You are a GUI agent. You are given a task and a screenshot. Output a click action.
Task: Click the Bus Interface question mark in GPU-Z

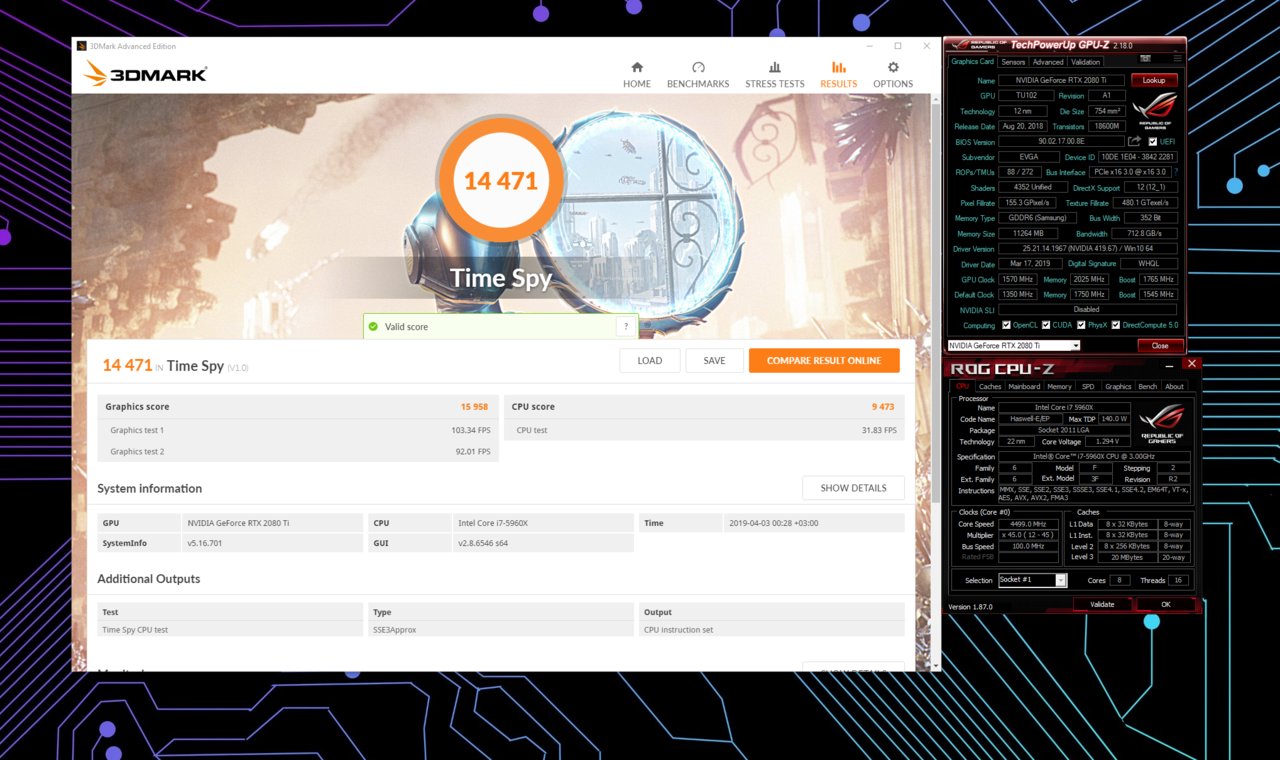click(x=1175, y=172)
